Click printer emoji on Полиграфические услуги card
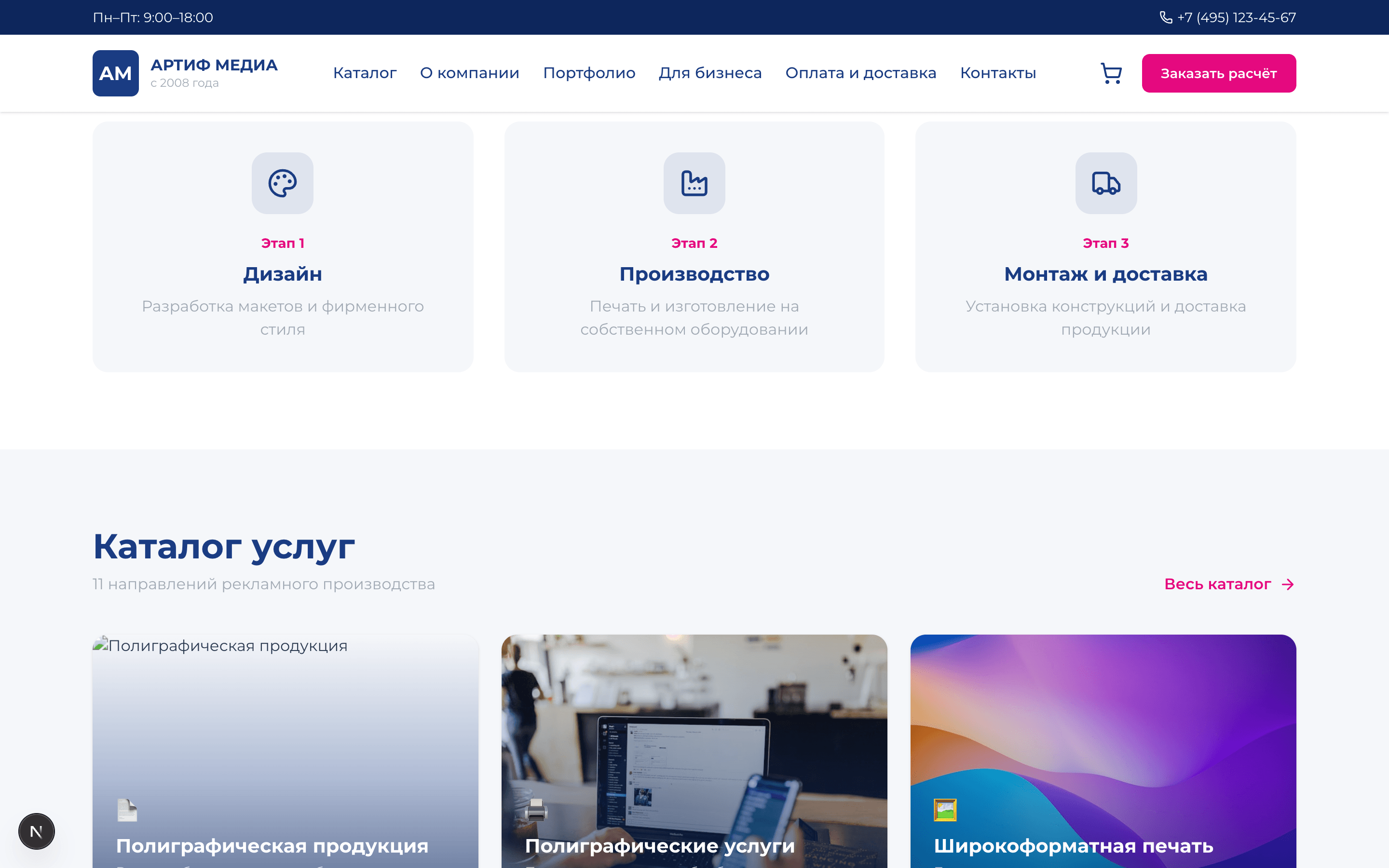 [536, 810]
